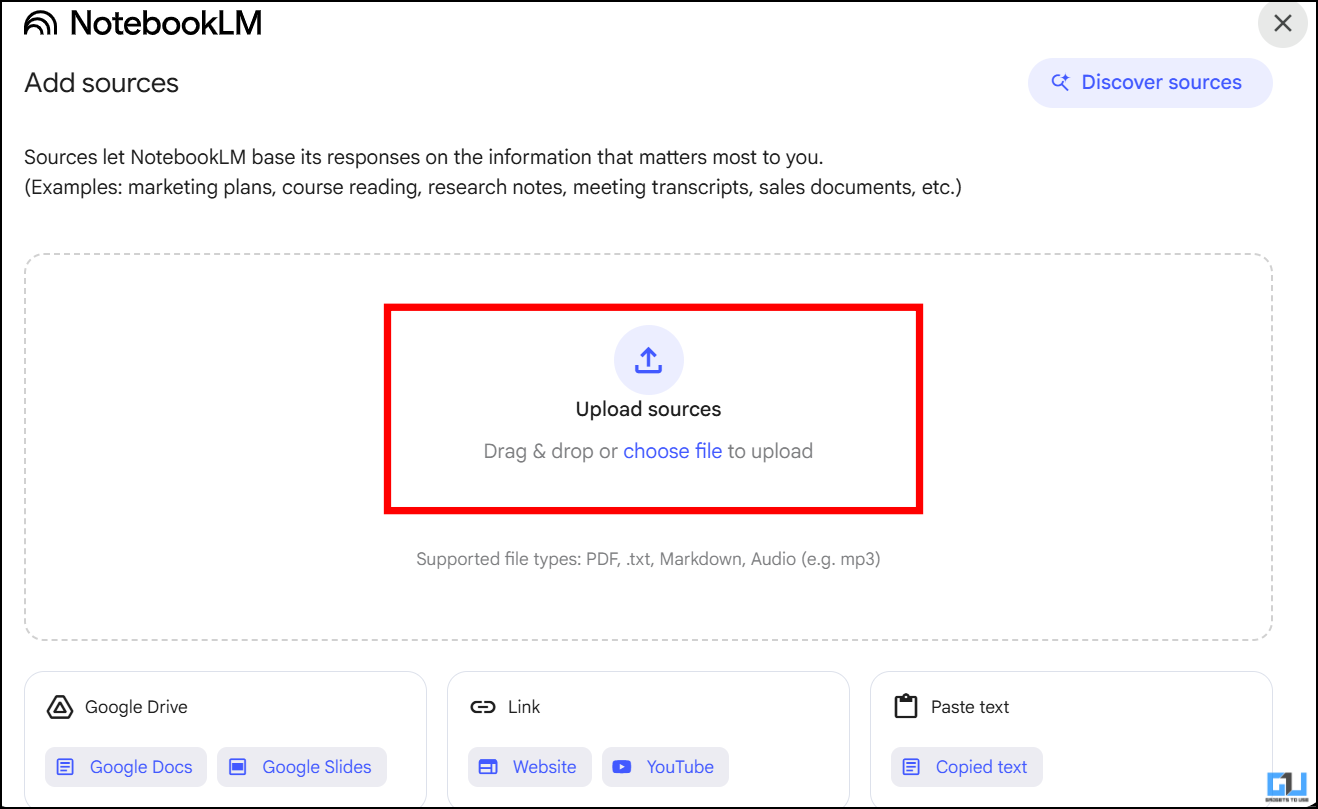This screenshot has width=1318, height=809.
Task: Click the Upload sources heading
Action: pos(648,409)
